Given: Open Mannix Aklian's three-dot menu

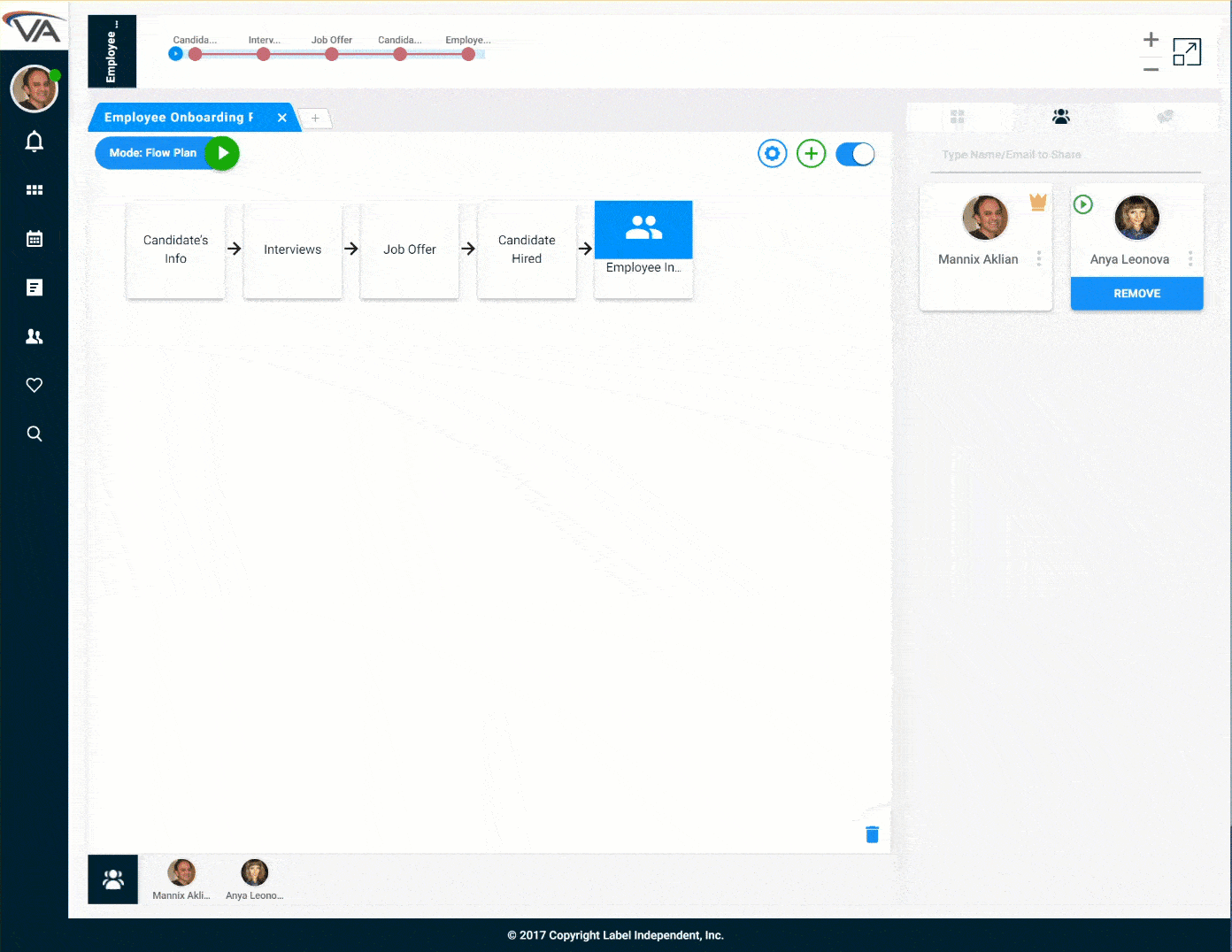Looking at the screenshot, I should [x=1039, y=258].
